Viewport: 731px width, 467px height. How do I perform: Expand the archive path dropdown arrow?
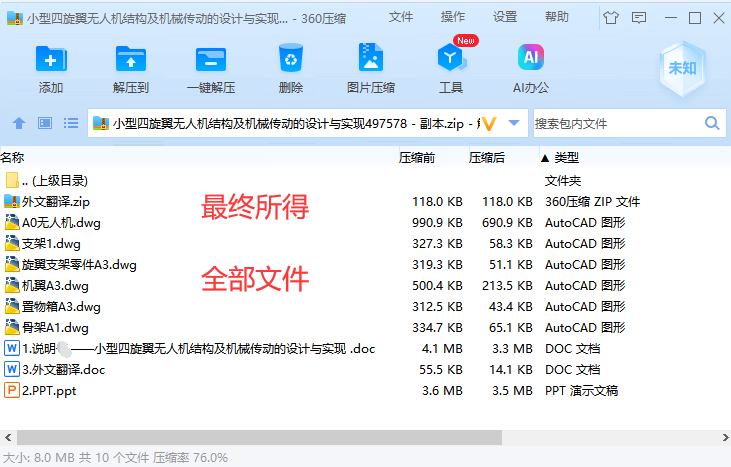[514, 123]
